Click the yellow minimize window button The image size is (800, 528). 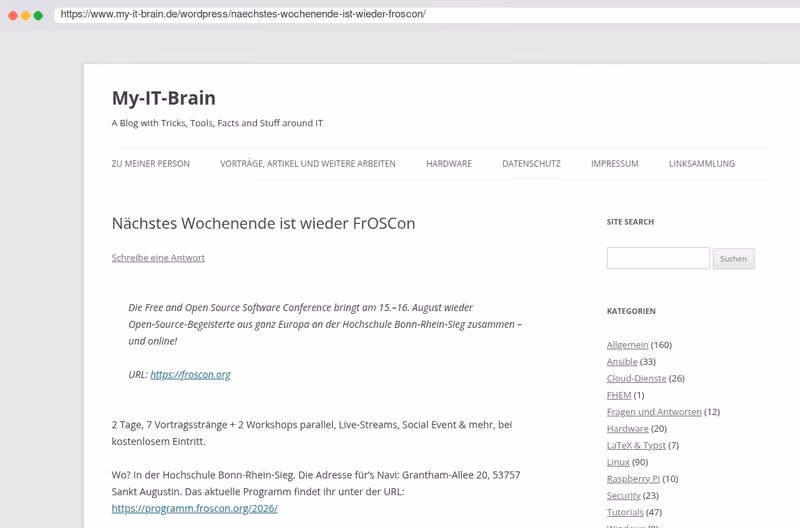[26, 15]
